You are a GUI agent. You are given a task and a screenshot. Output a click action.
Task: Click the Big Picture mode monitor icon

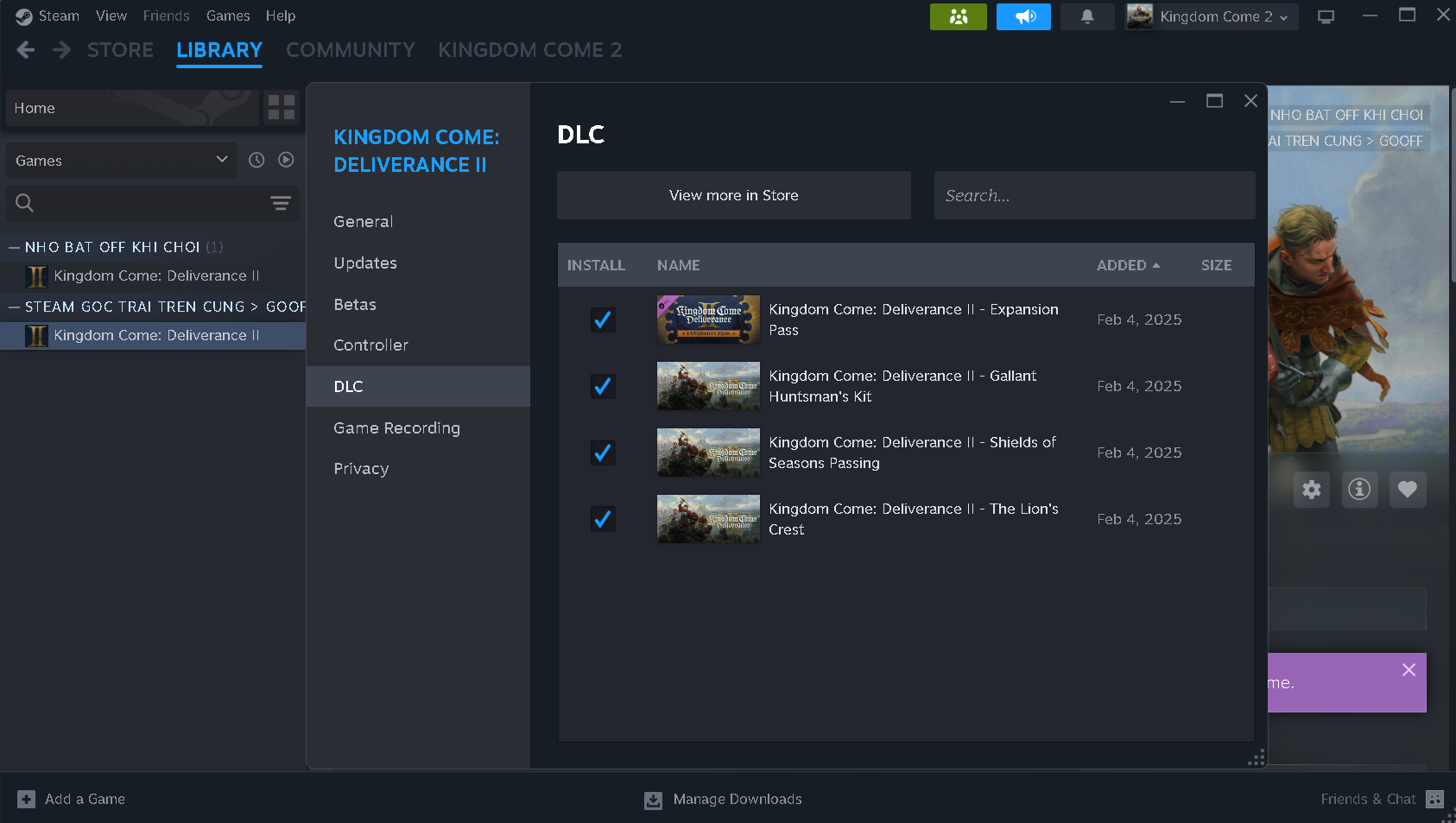[x=1326, y=16]
